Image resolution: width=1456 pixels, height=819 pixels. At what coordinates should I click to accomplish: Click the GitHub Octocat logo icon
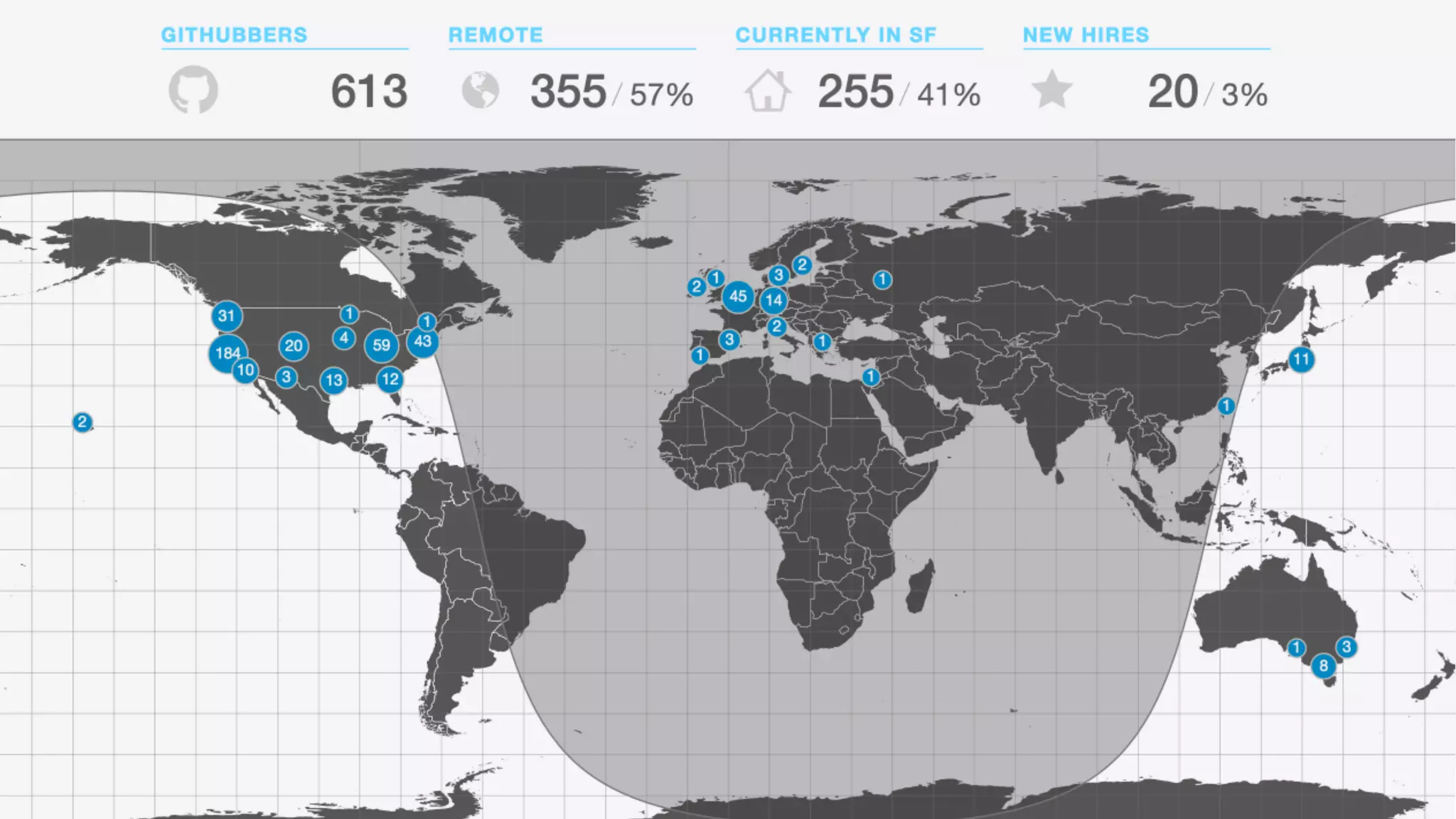tap(193, 90)
